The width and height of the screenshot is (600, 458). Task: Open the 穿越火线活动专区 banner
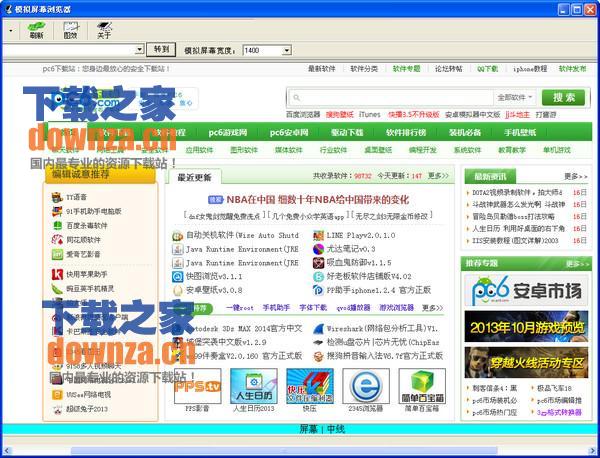tap(526, 362)
